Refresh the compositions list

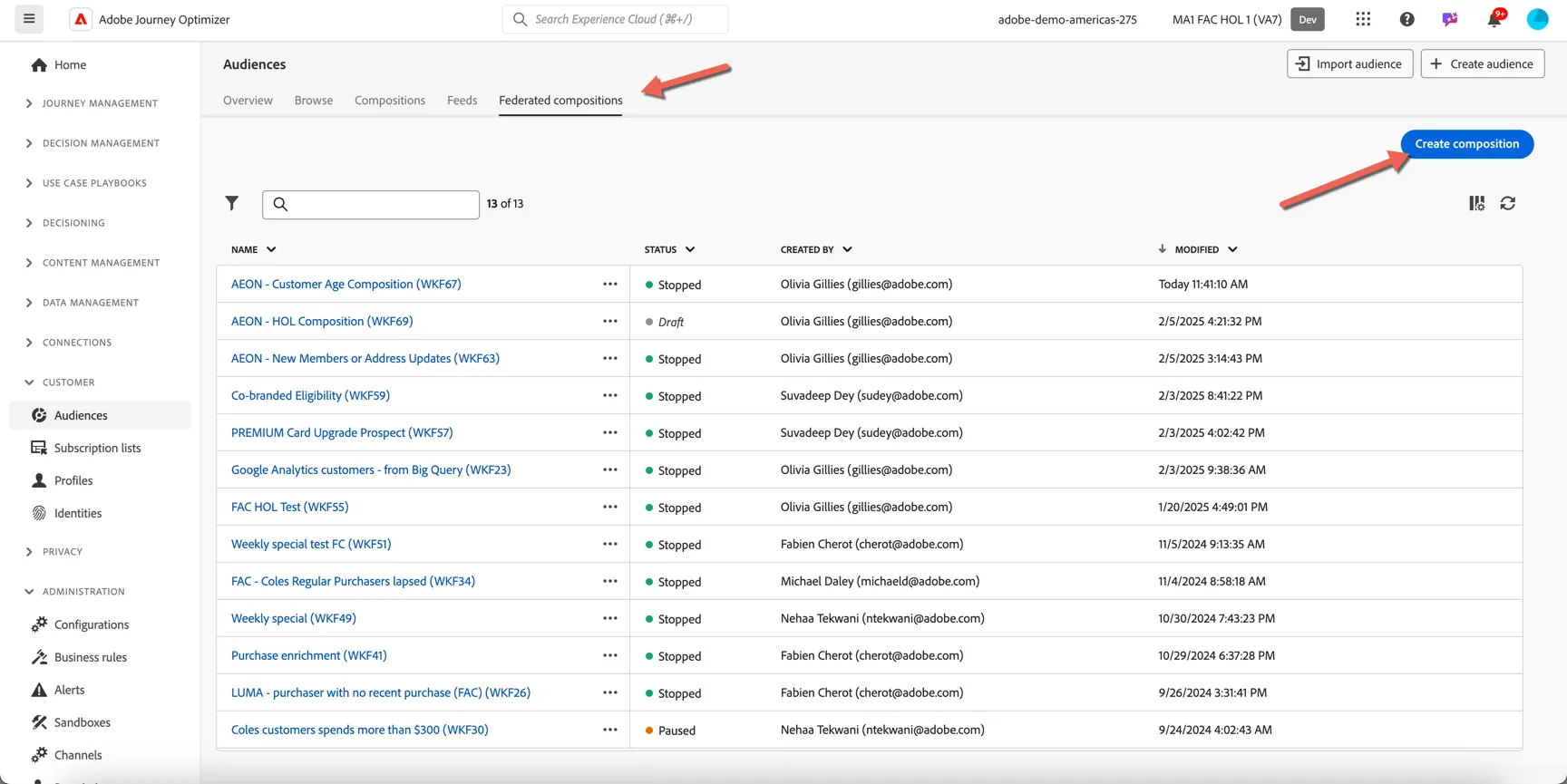[1508, 204]
